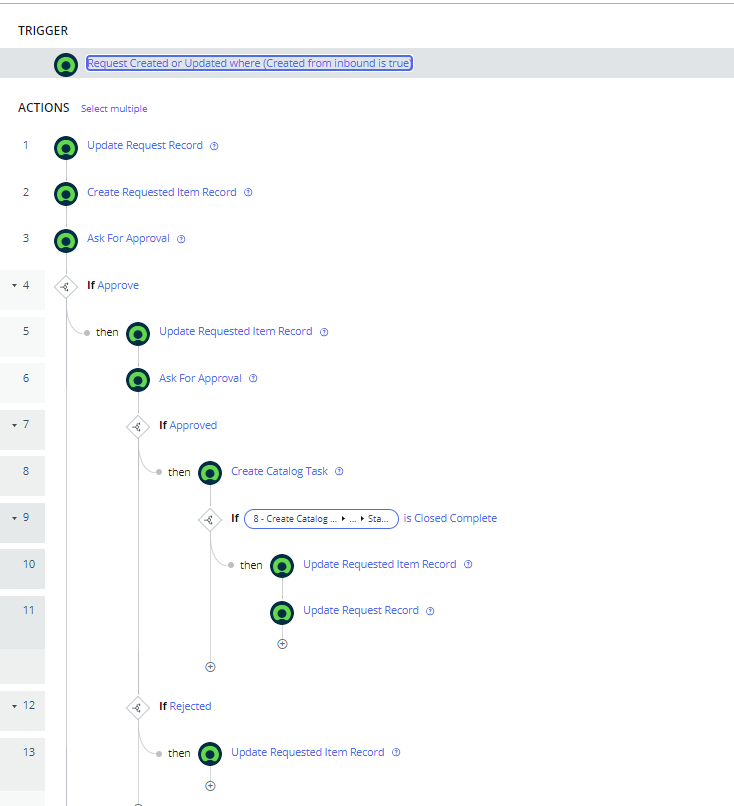
Task: Open step 13 Update Requested Item Record
Action: [x=308, y=753]
